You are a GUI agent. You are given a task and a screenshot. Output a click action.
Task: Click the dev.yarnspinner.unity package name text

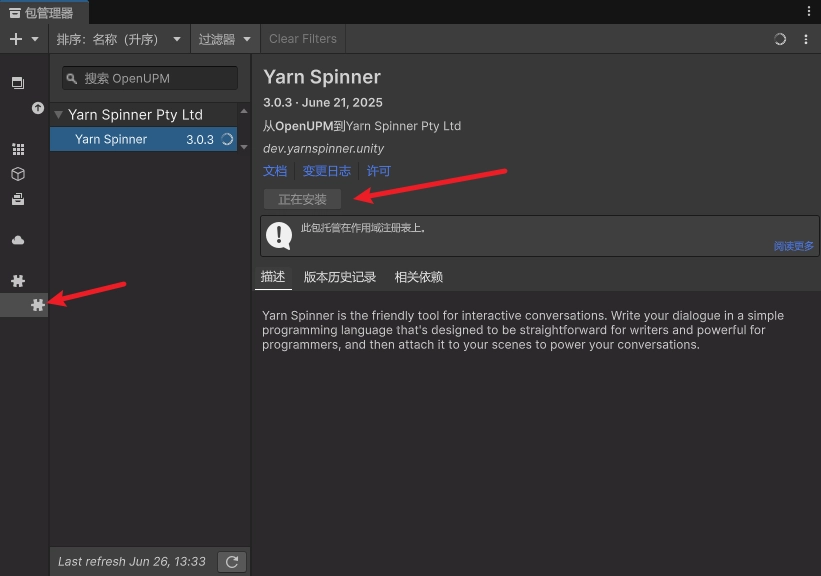[x=324, y=149]
